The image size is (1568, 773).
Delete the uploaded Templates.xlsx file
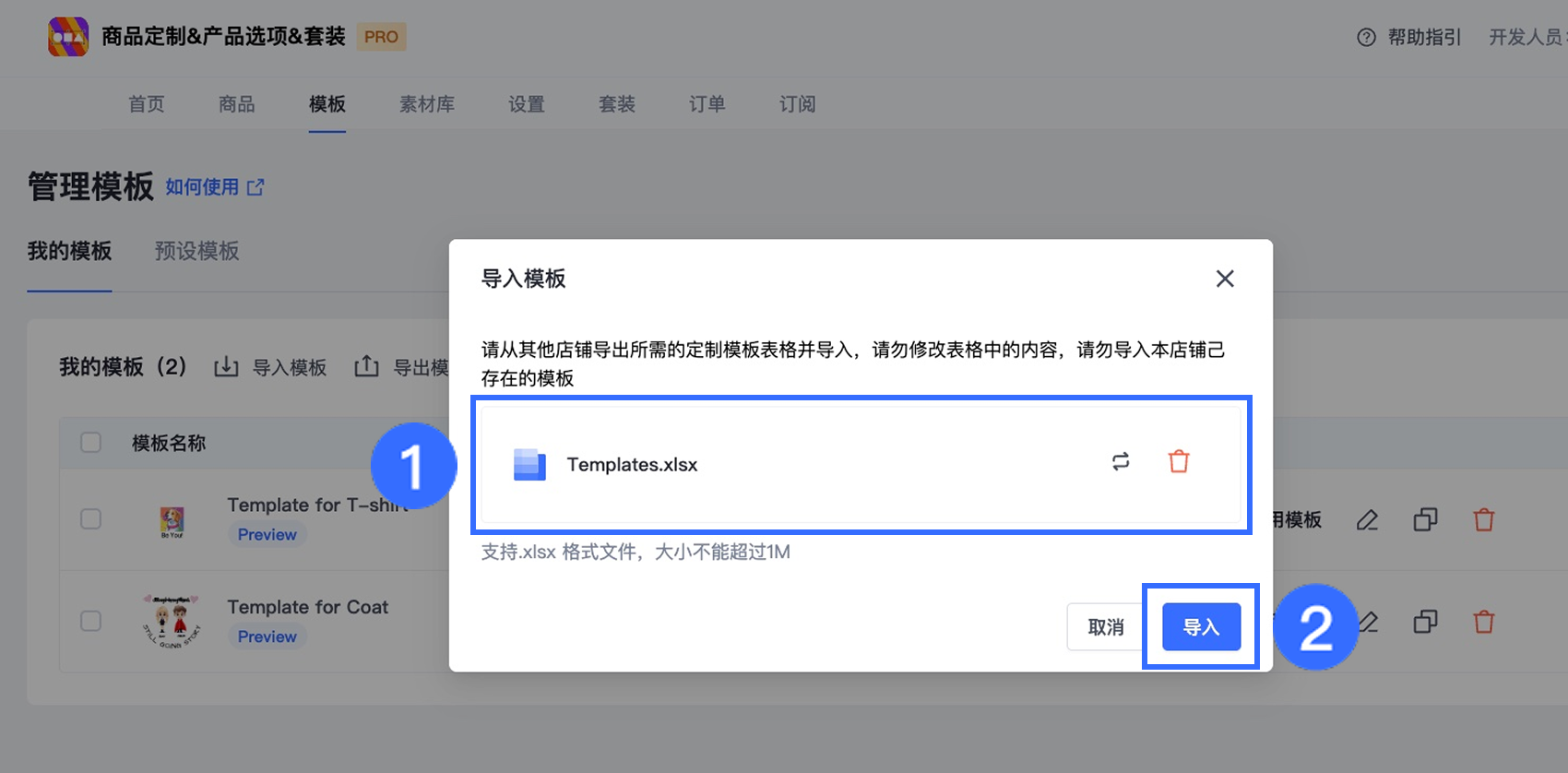coord(1179,461)
